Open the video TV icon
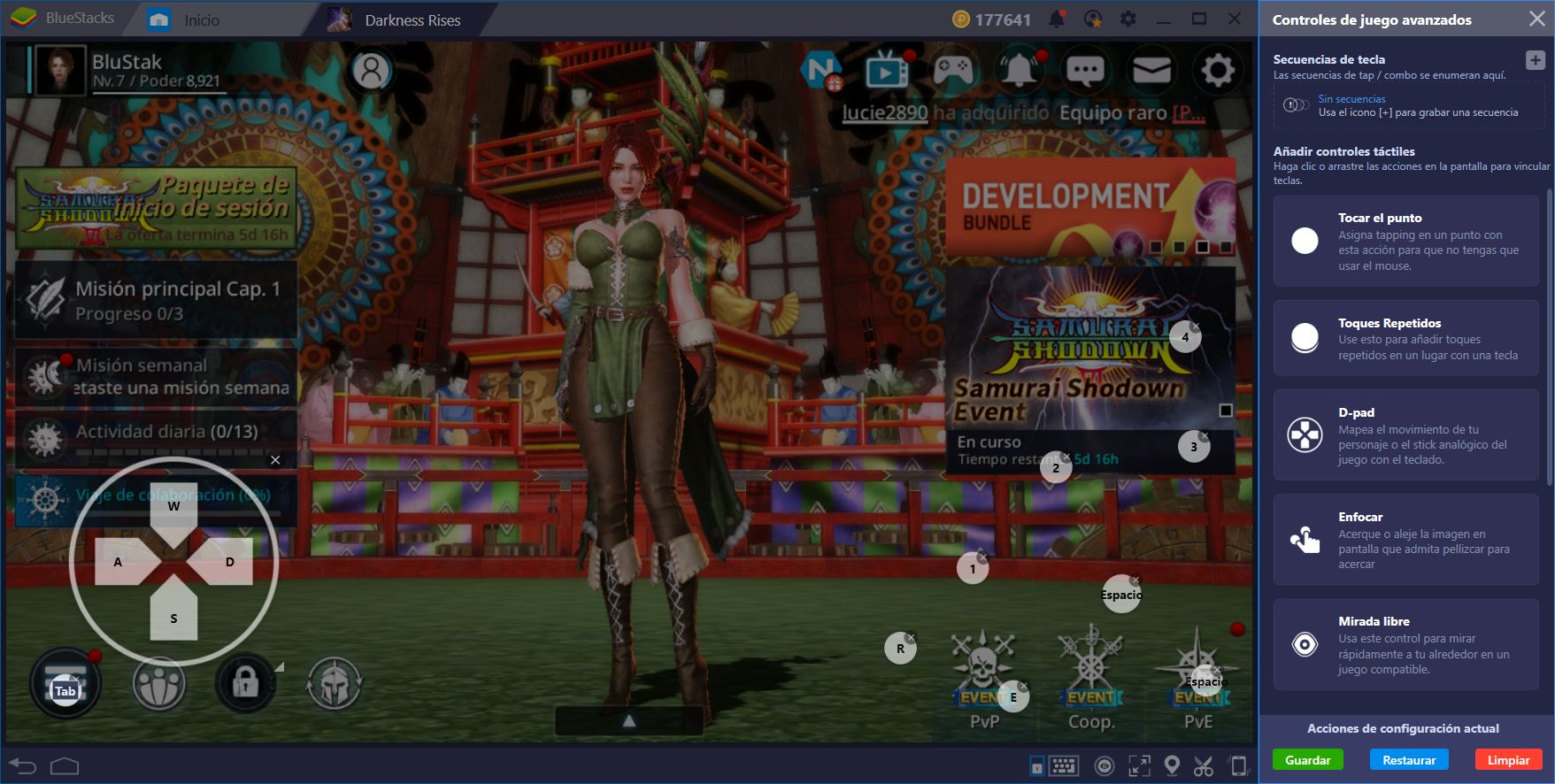Screen dimensions: 1555x784 pyautogui.click(x=887, y=70)
